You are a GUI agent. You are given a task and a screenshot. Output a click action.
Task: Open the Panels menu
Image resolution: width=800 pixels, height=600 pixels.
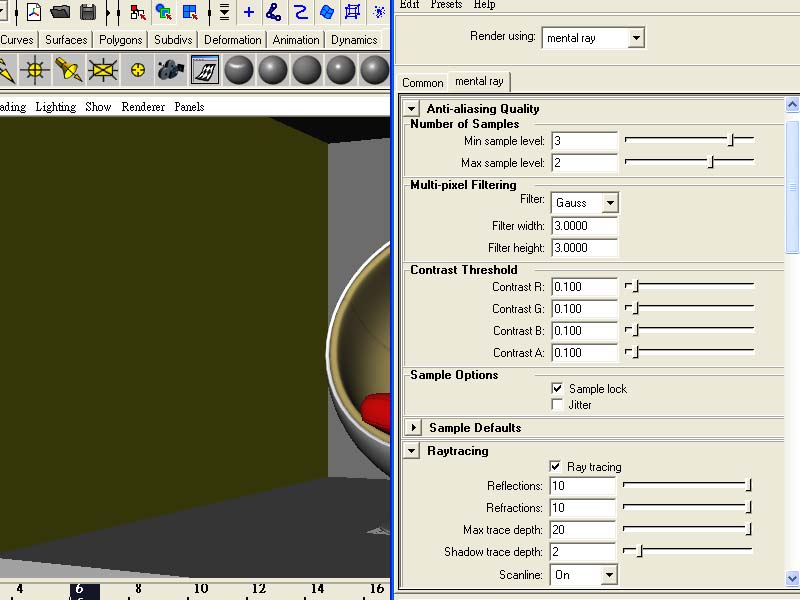[189, 107]
